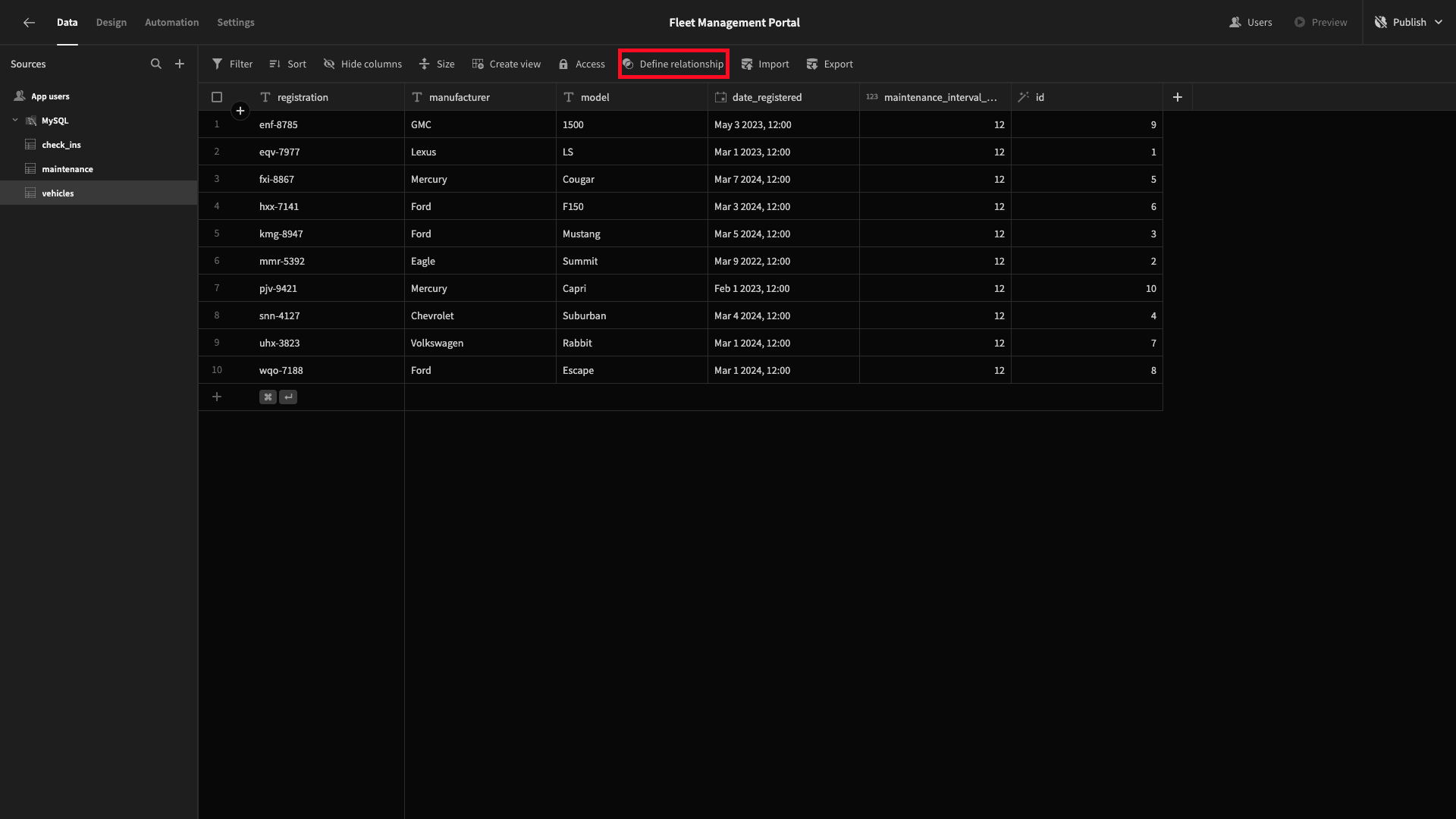Screen dimensions: 1456x819
Task: Open the Filter tool
Action: click(x=233, y=64)
